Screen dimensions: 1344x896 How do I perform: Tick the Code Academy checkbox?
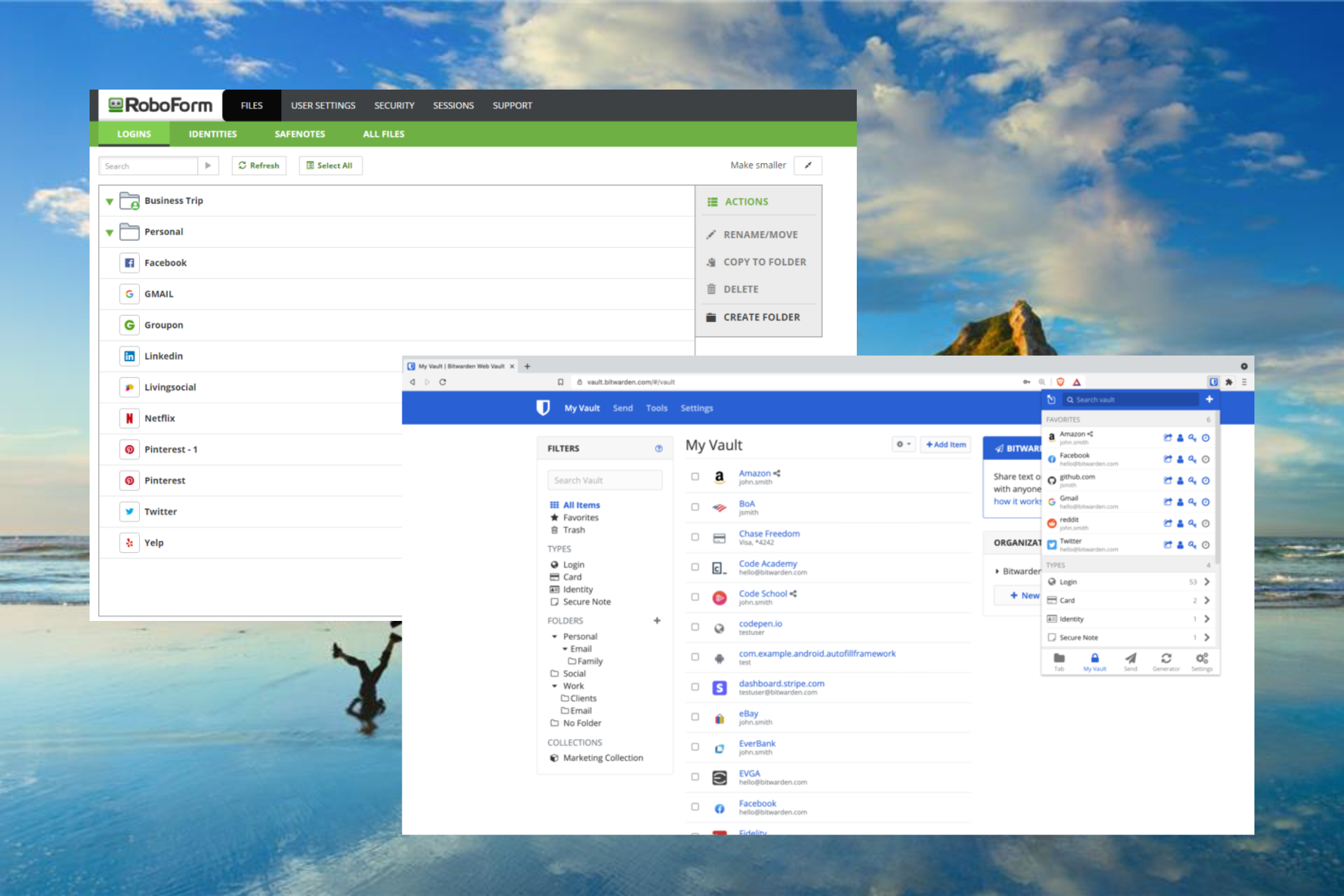(x=695, y=567)
